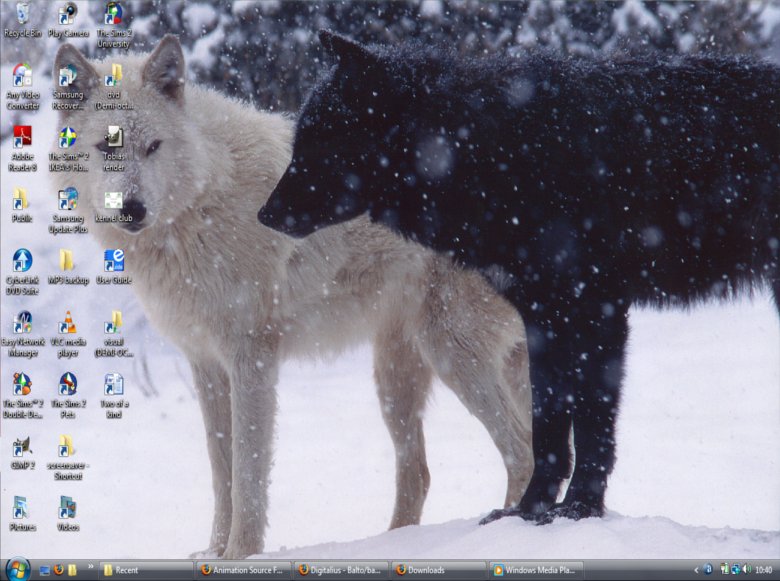Screen dimensions: 780x581
Task: Launch GIMP 2 desktop icon
Action: pyautogui.click(x=22, y=452)
